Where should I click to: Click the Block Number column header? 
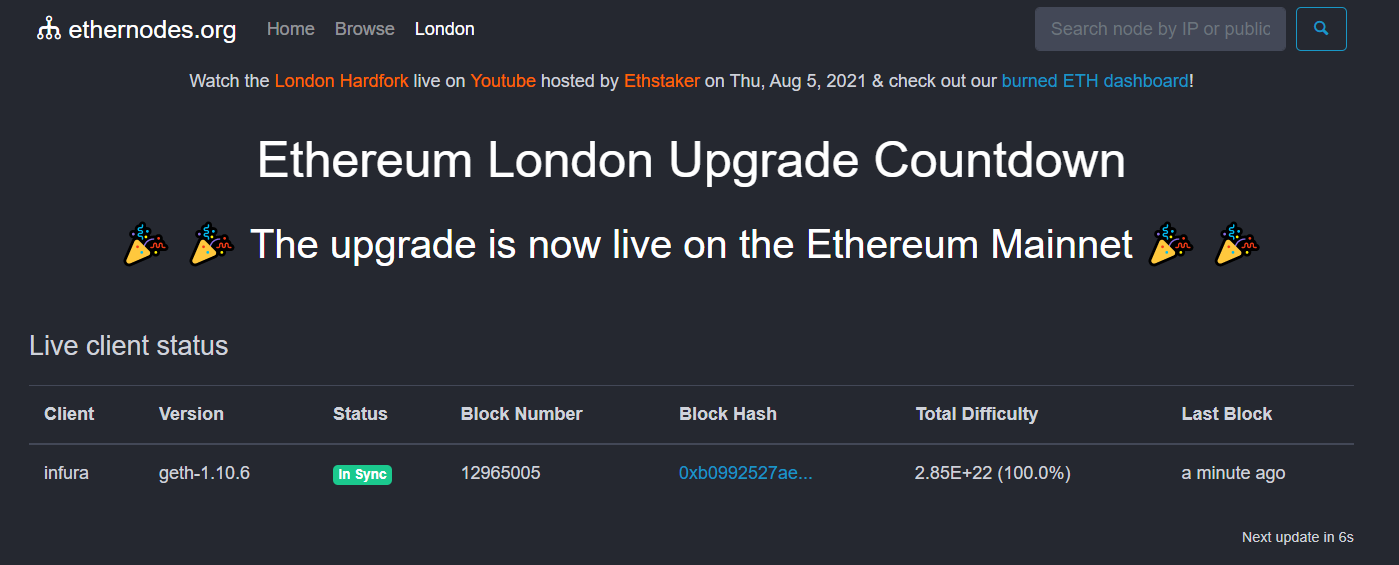click(521, 414)
